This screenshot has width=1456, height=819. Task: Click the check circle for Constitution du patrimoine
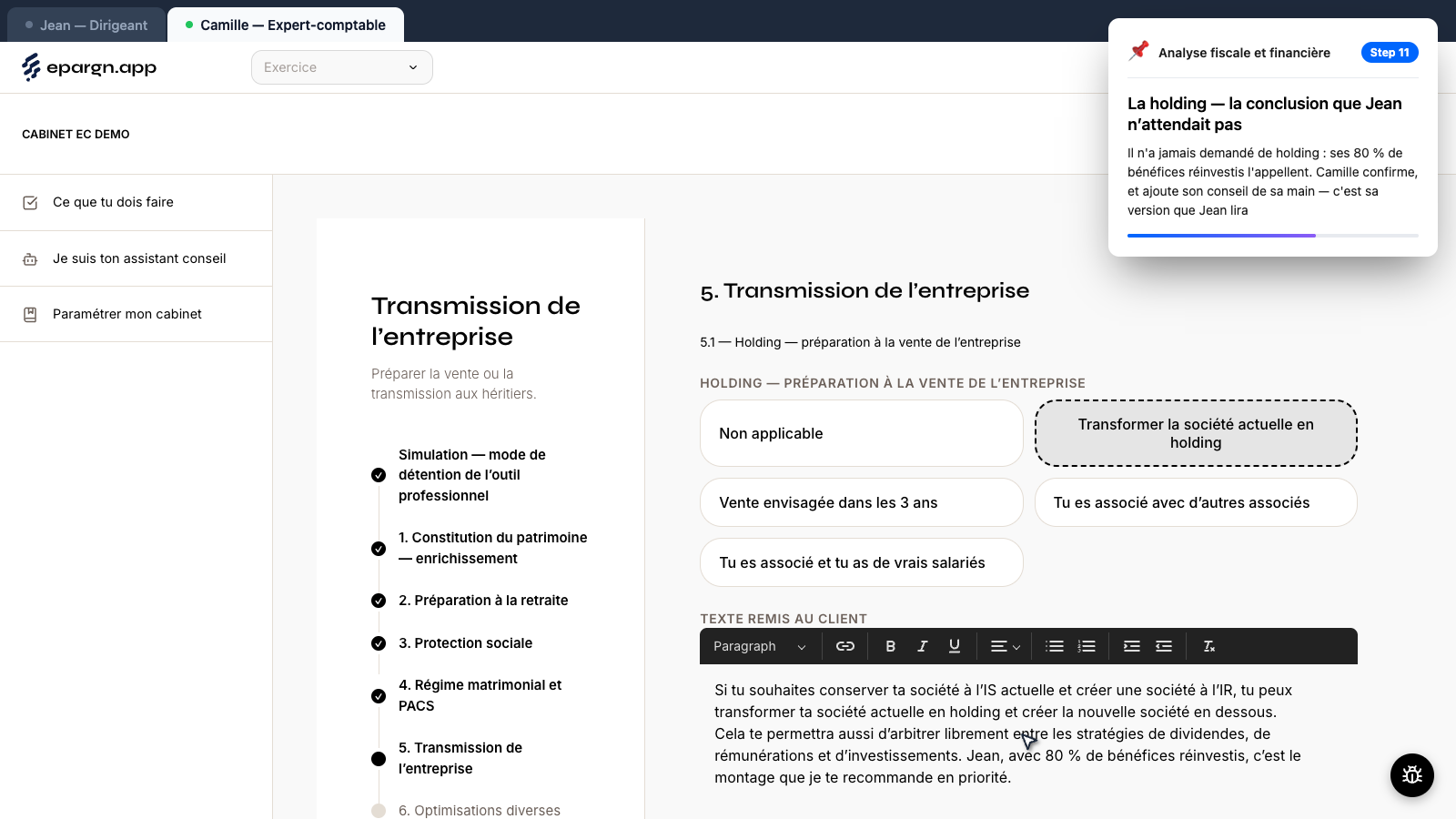(x=379, y=549)
